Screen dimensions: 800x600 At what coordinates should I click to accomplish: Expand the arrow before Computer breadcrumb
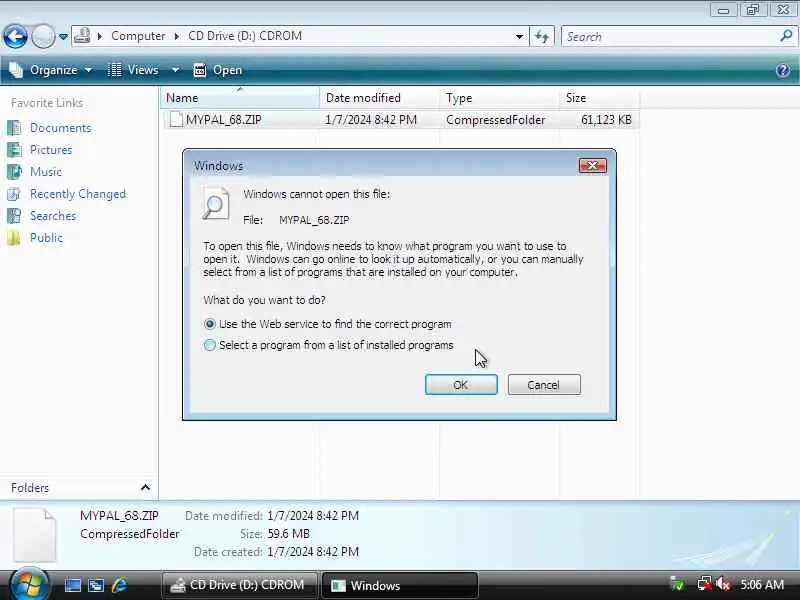[100, 36]
